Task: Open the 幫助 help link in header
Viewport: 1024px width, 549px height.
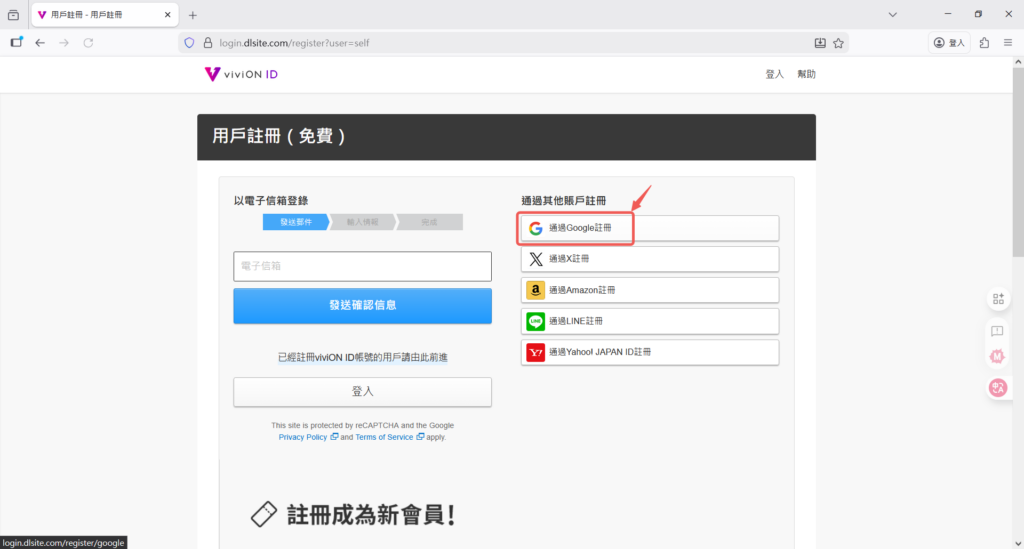Action: click(806, 74)
